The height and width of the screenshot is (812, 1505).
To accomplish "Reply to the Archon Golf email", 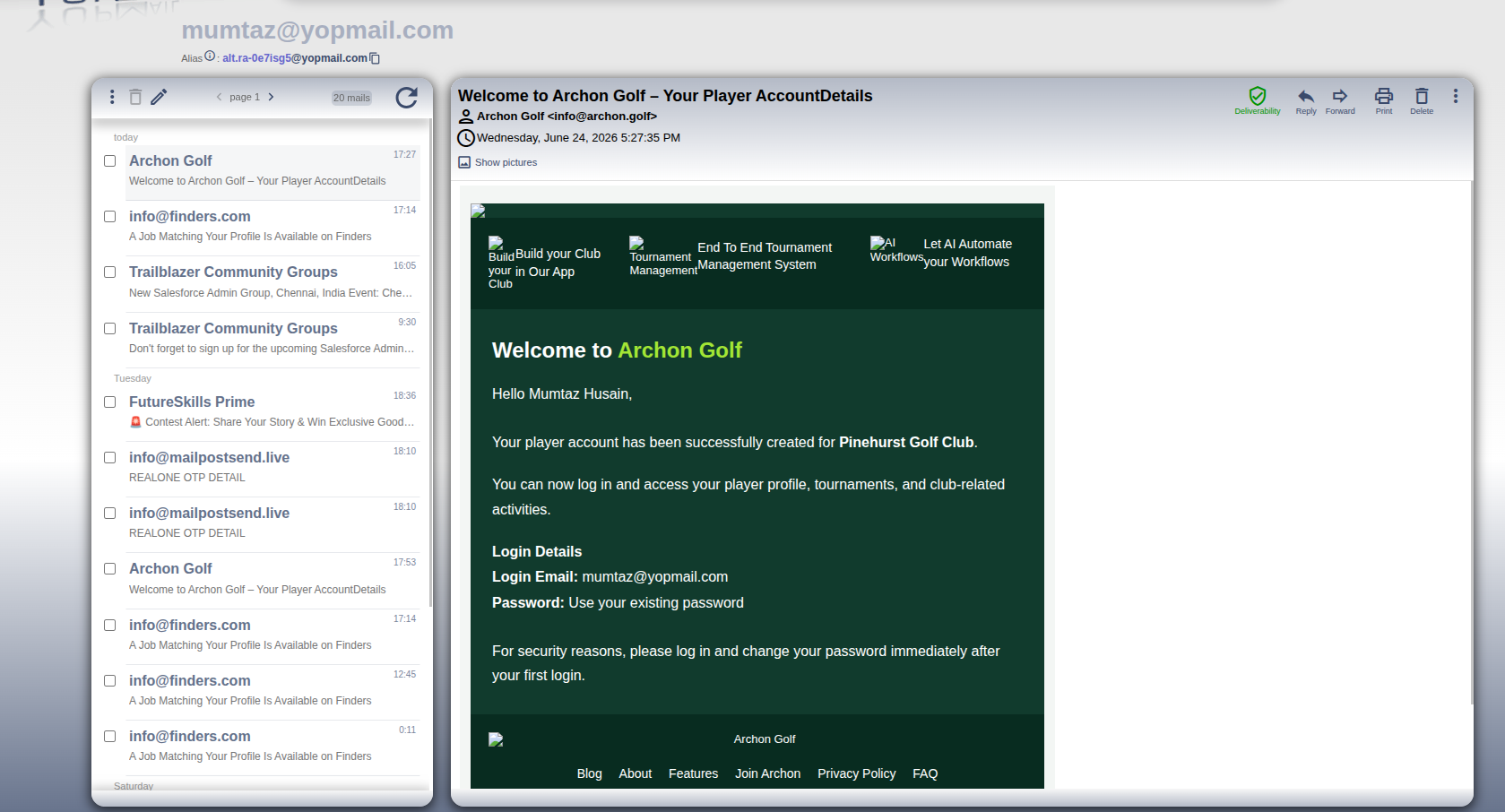I will [1306, 100].
